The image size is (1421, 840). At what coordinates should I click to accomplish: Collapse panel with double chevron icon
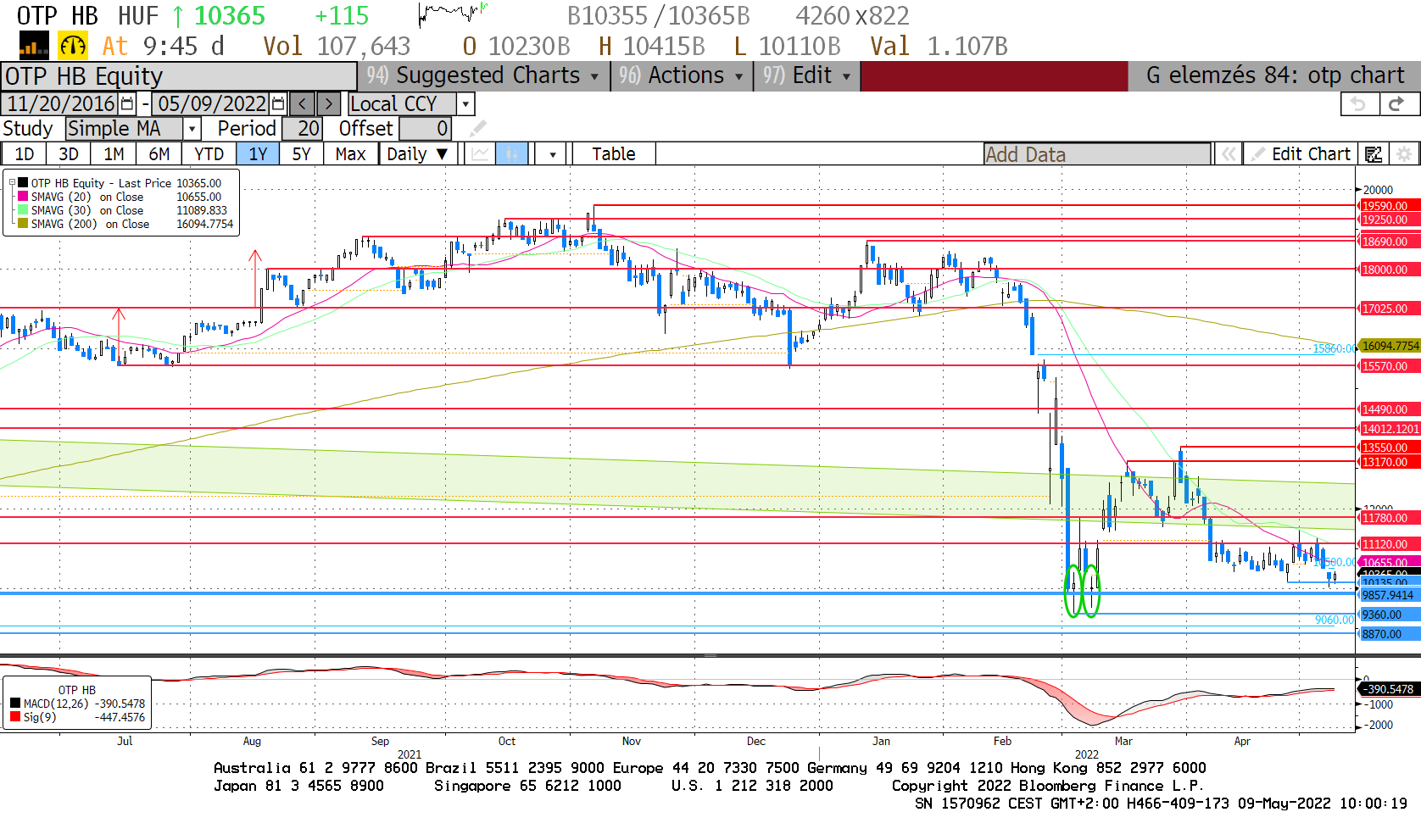1228,154
